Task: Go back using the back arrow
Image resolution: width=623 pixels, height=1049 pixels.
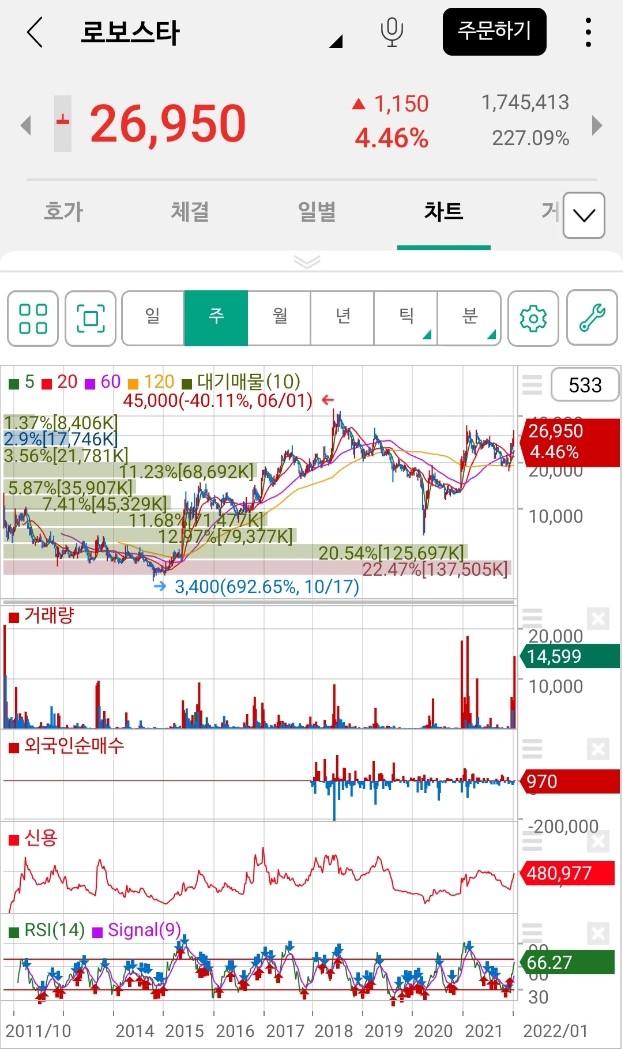Action: pyautogui.click(x=35, y=32)
